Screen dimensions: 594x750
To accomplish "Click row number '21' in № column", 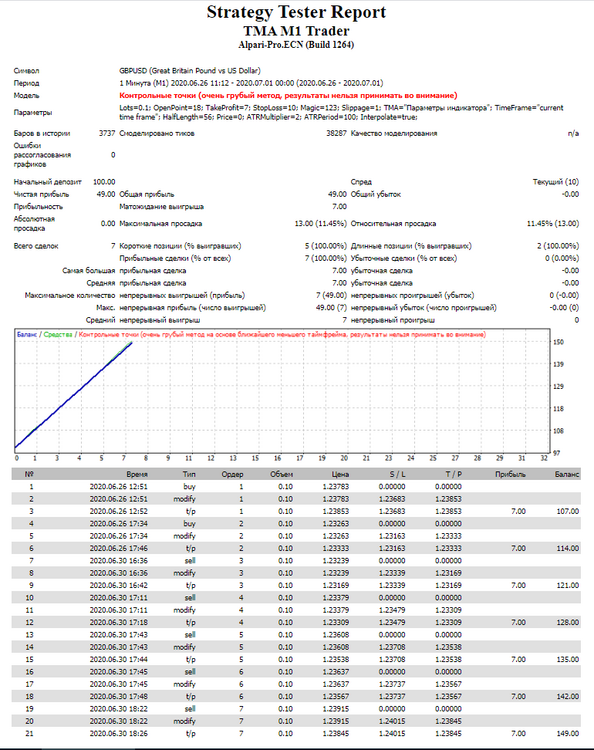I will (29, 733).
